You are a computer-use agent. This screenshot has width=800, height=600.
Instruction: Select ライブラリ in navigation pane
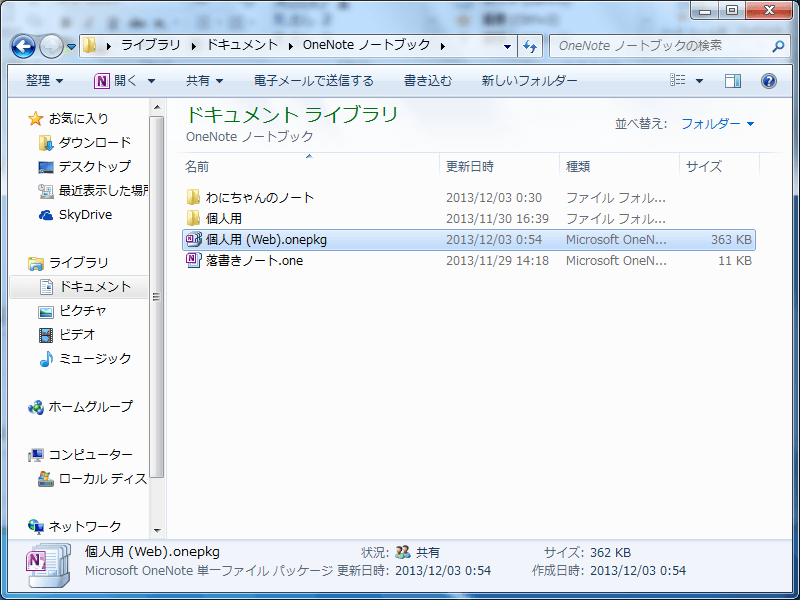click(79, 263)
